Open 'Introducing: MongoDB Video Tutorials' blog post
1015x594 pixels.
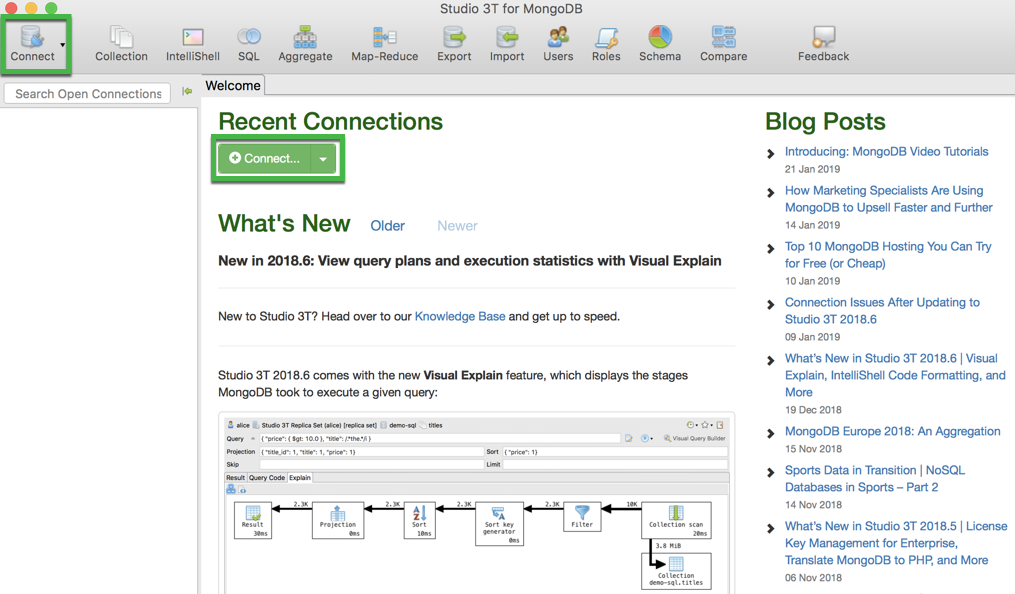tap(886, 151)
